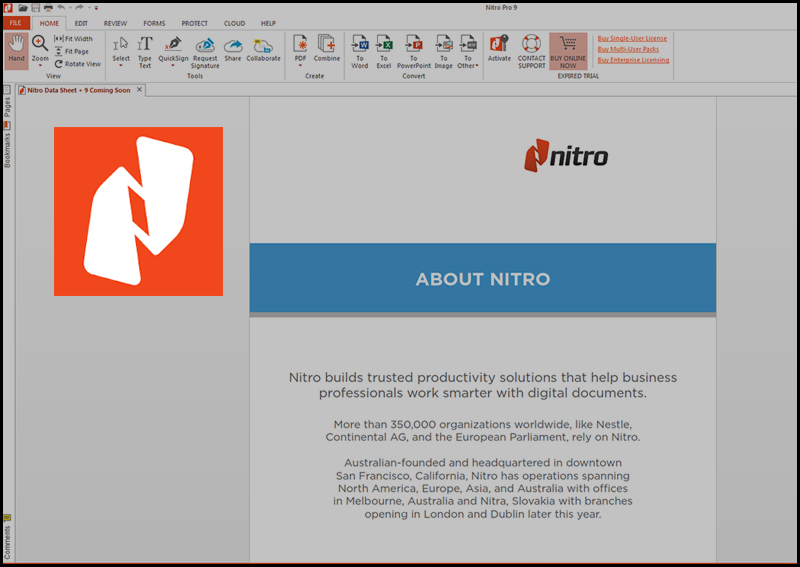Image resolution: width=800 pixels, height=567 pixels.
Task: Convert the document To Excel
Action: 384,49
